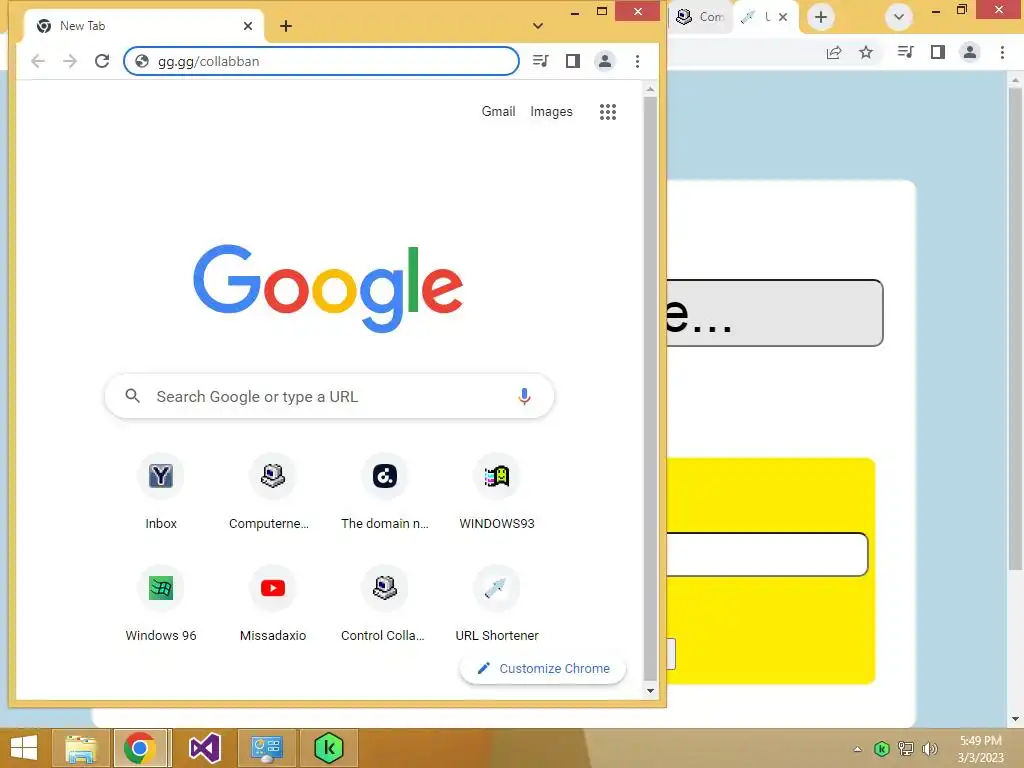Click the forward arrow in front Chrome window
The image size is (1024, 768).
point(70,61)
